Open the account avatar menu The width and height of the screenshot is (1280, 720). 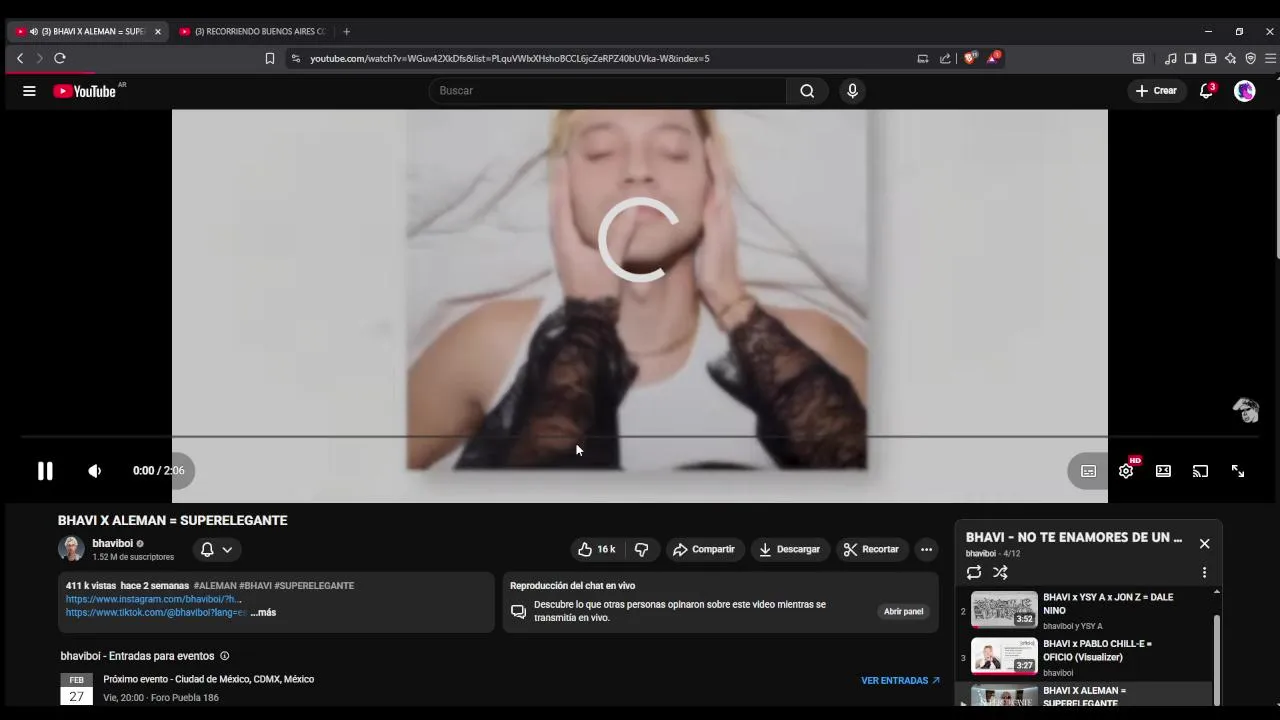click(x=1245, y=91)
